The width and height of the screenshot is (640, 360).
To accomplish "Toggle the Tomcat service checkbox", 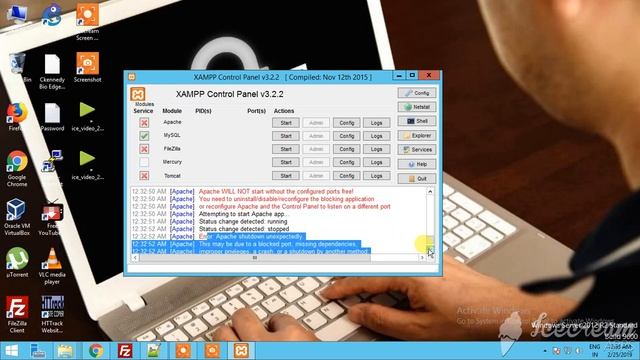I will (x=144, y=176).
